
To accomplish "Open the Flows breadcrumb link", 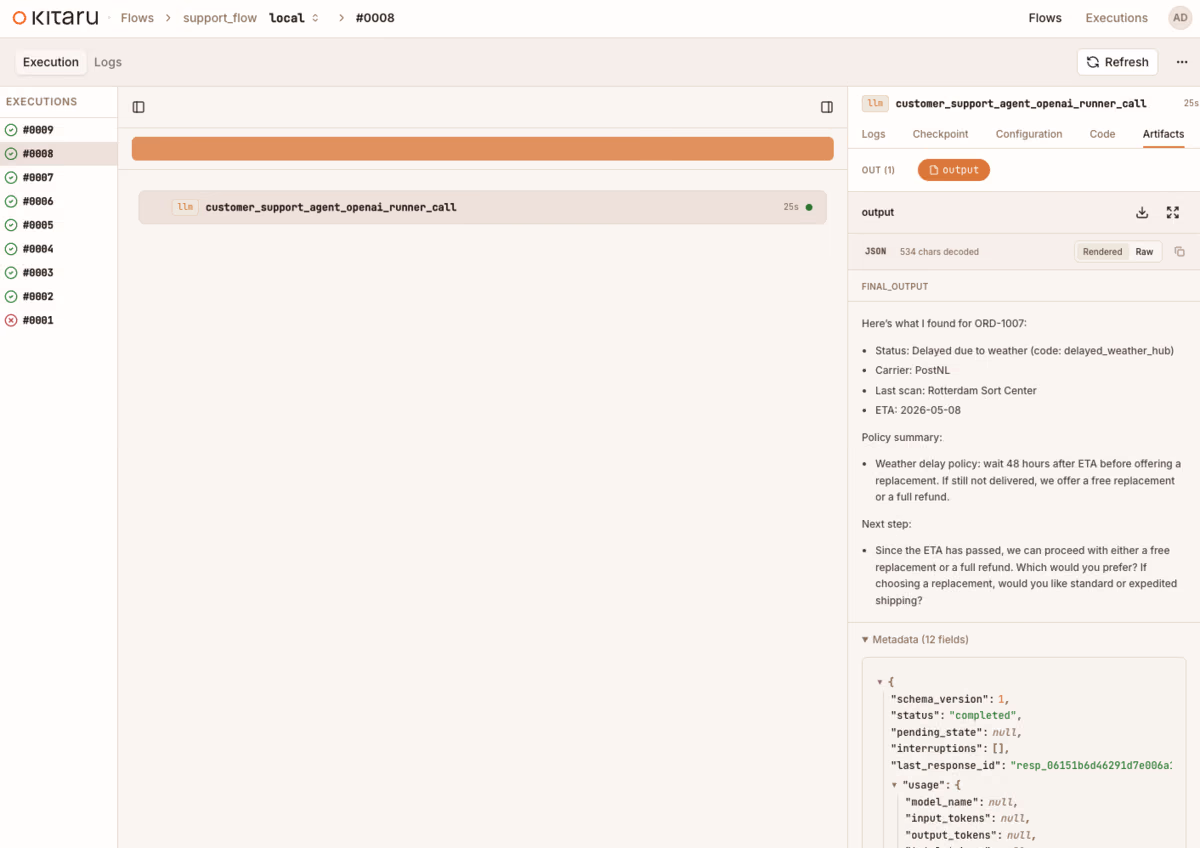I will tap(137, 18).
